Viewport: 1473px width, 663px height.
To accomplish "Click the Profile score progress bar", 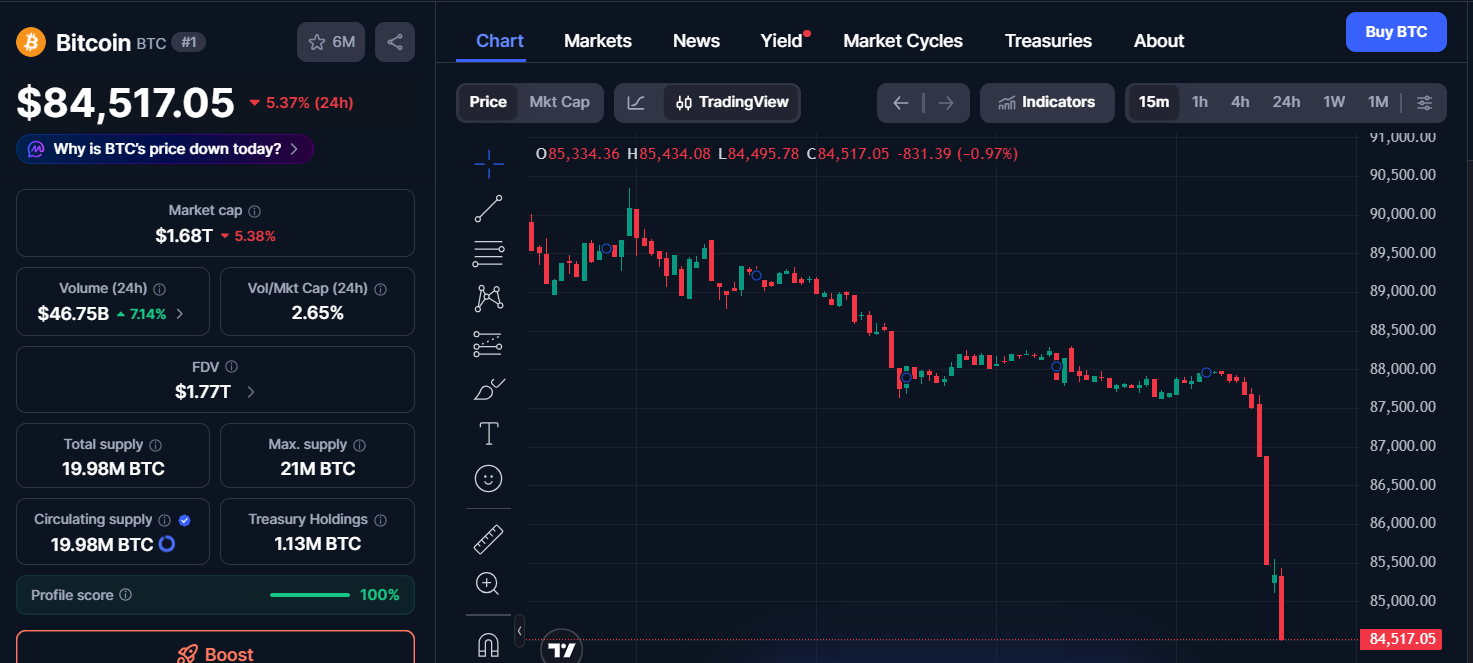I will (x=309, y=595).
